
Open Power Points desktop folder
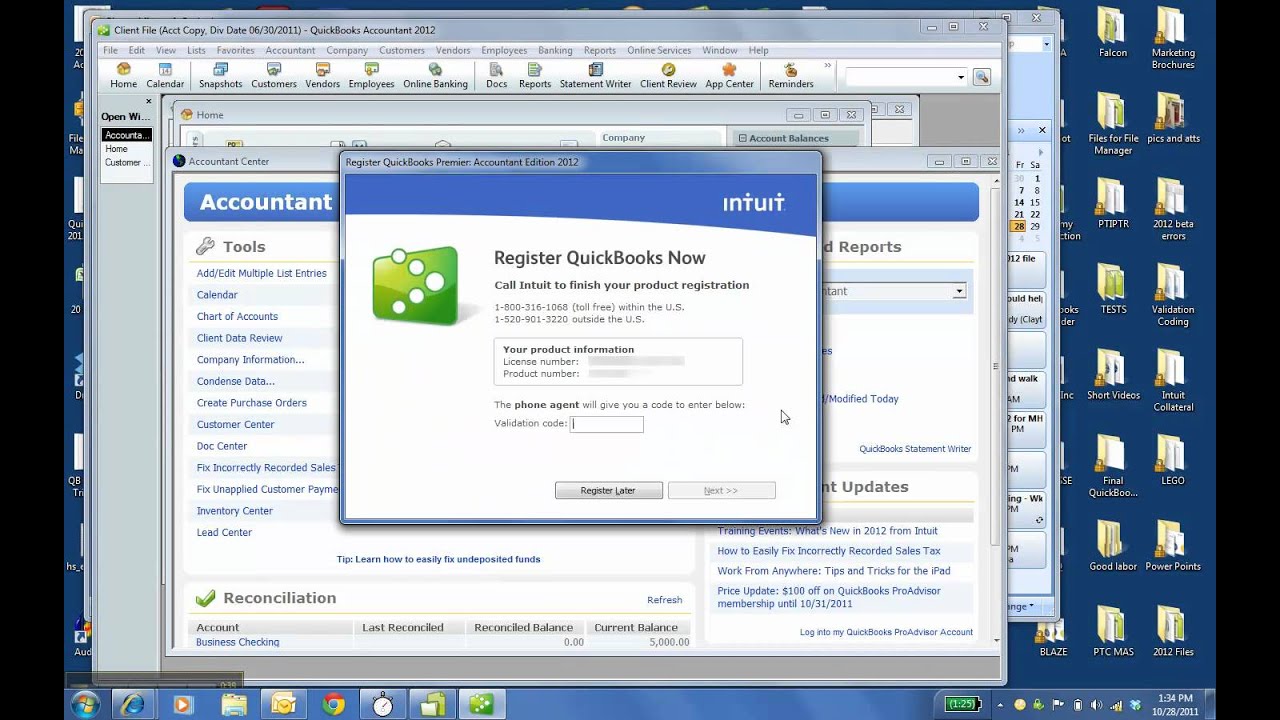pyautogui.click(x=1173, y=546)
